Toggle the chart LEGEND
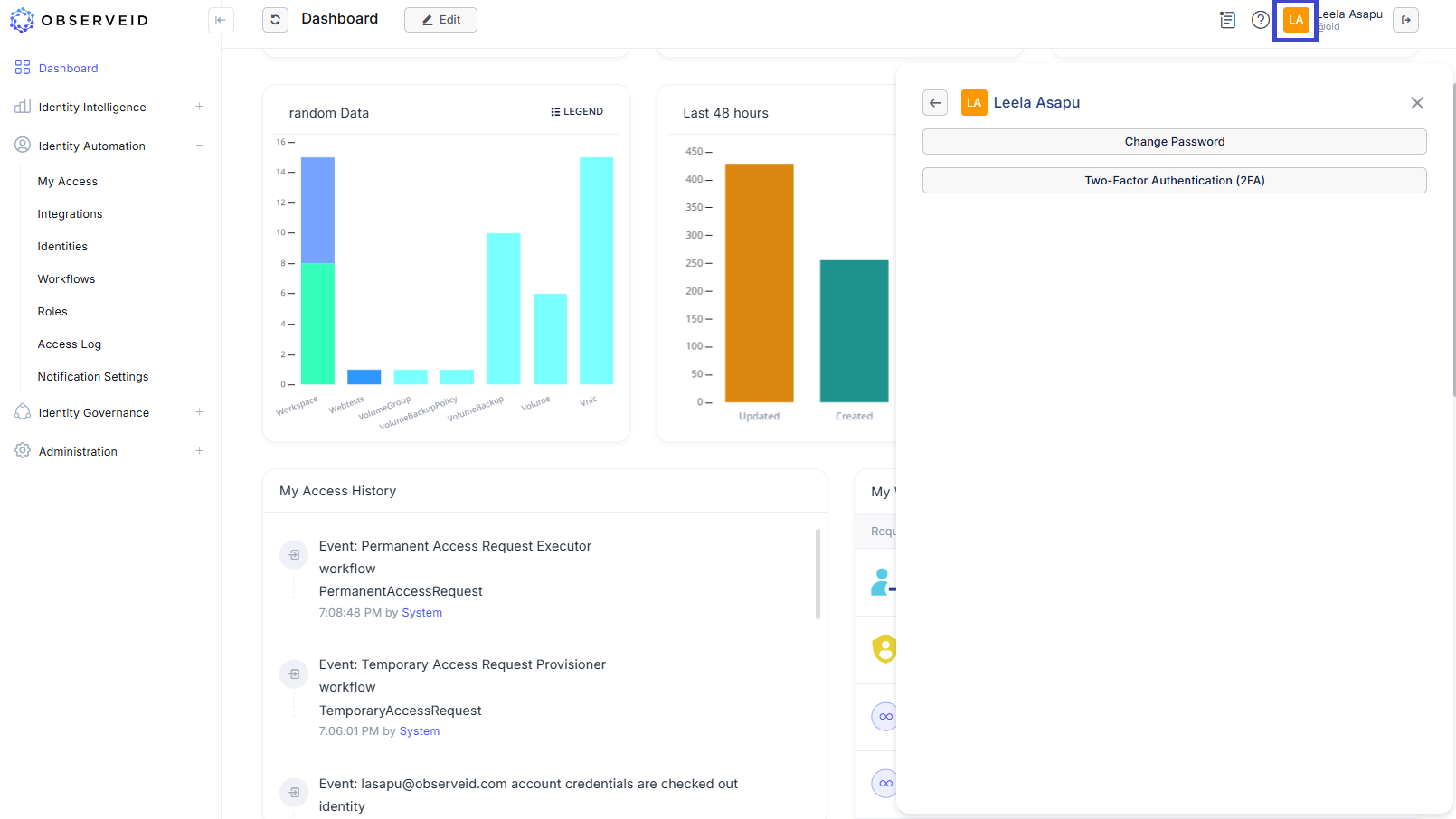The image size is (1456, 819). point(577,112)
